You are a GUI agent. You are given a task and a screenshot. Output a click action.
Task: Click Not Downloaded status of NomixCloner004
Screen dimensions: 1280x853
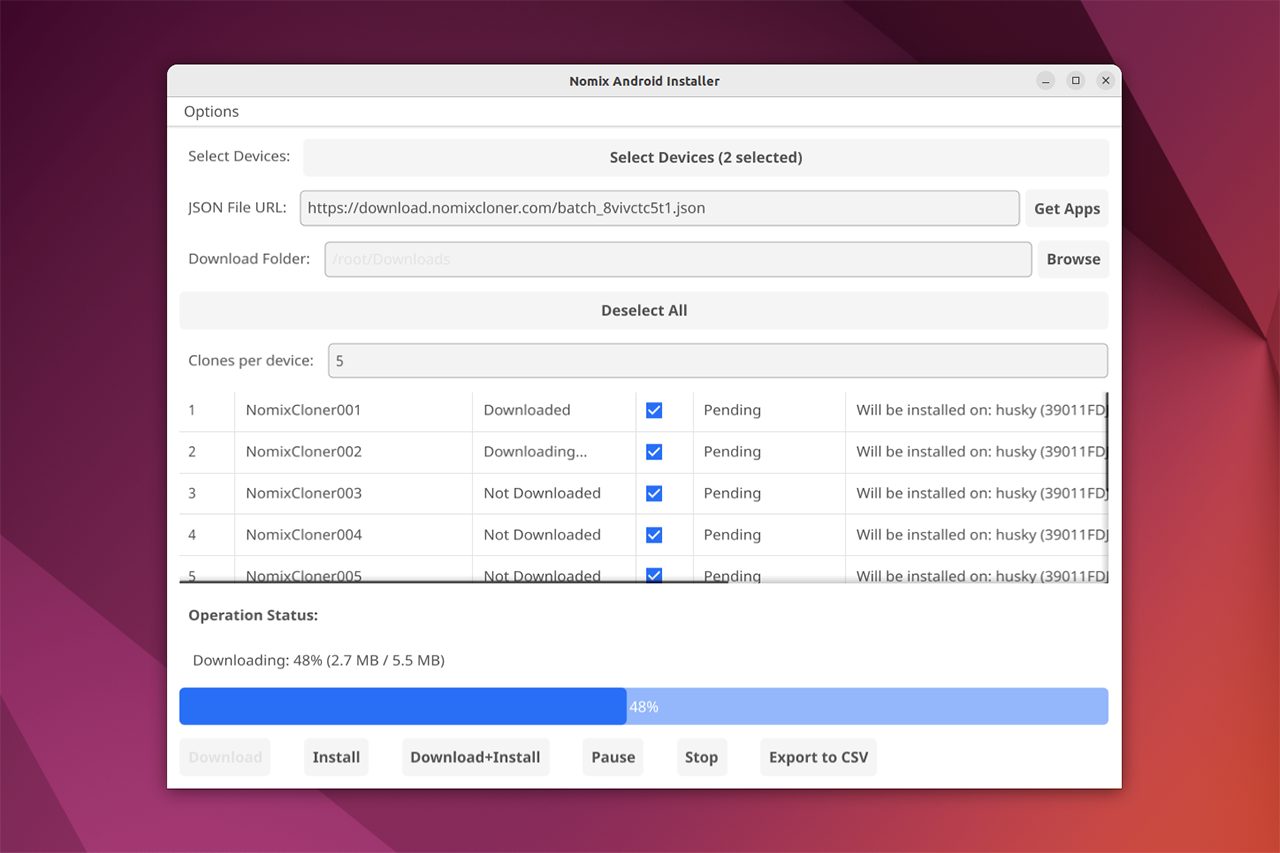pos(554,535)
